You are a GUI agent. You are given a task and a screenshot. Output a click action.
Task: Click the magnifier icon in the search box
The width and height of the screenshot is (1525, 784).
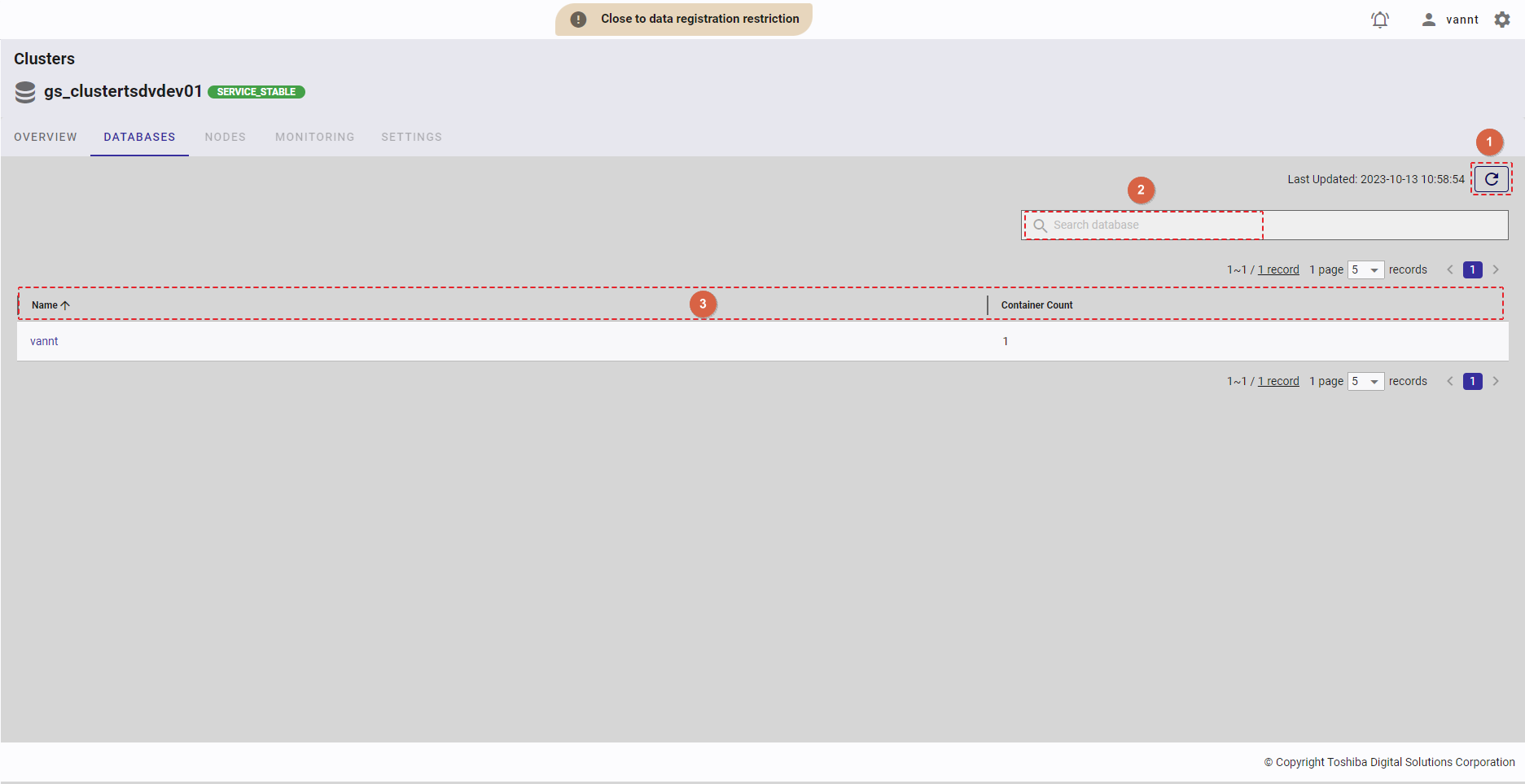pyautogui.click(x=1040, y=226)
